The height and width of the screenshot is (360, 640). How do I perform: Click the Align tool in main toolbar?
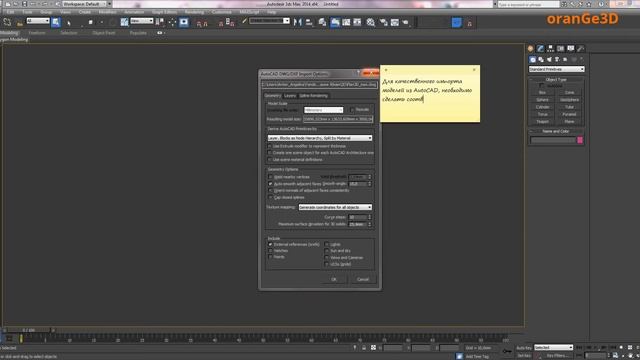(309, 22)
